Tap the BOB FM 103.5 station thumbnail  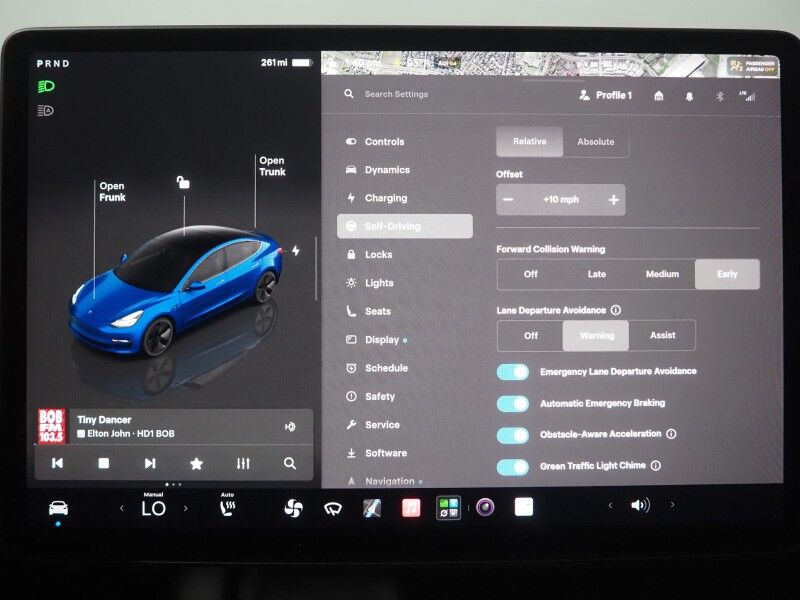pyautogui.click(x=52, y=426)
